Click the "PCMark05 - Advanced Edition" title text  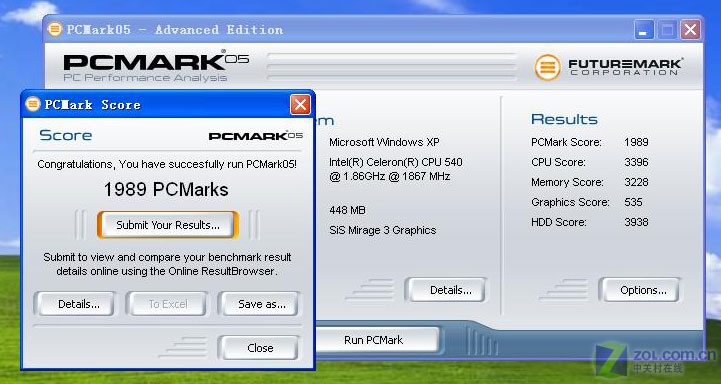point(175,30)
